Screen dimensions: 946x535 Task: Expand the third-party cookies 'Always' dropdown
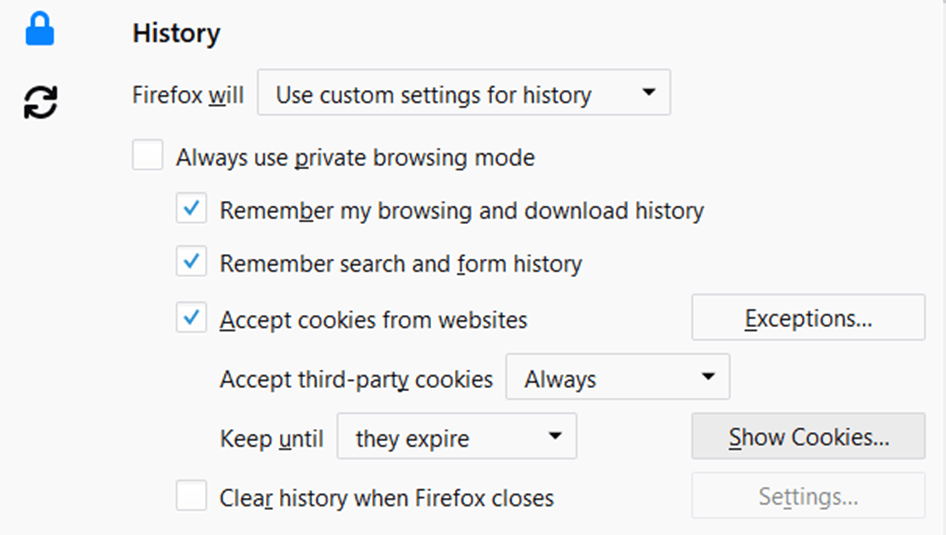pyautogui.click(x=617, y=379)
